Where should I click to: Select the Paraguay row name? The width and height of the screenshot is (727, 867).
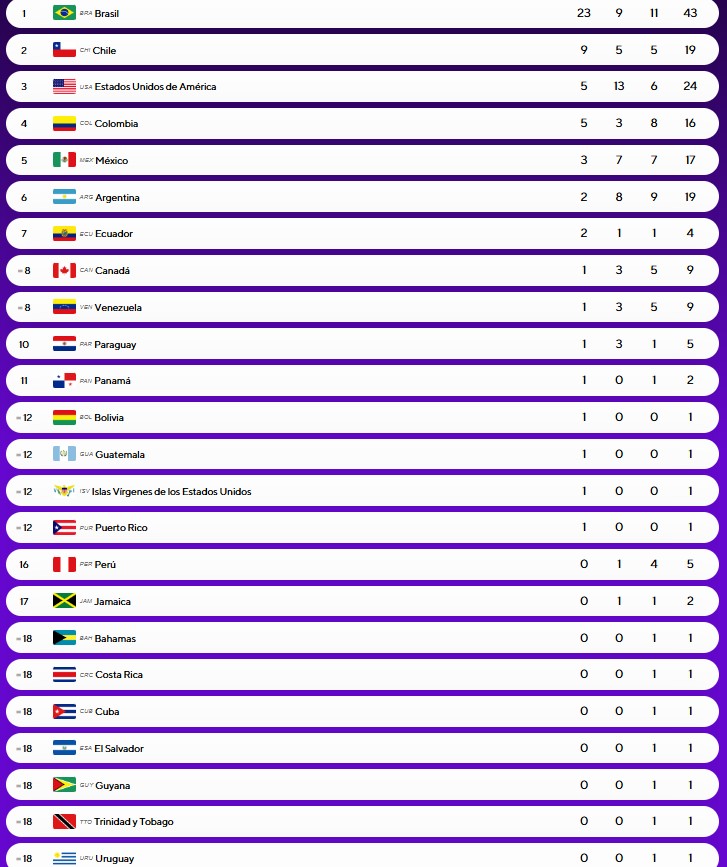[115, 344]
